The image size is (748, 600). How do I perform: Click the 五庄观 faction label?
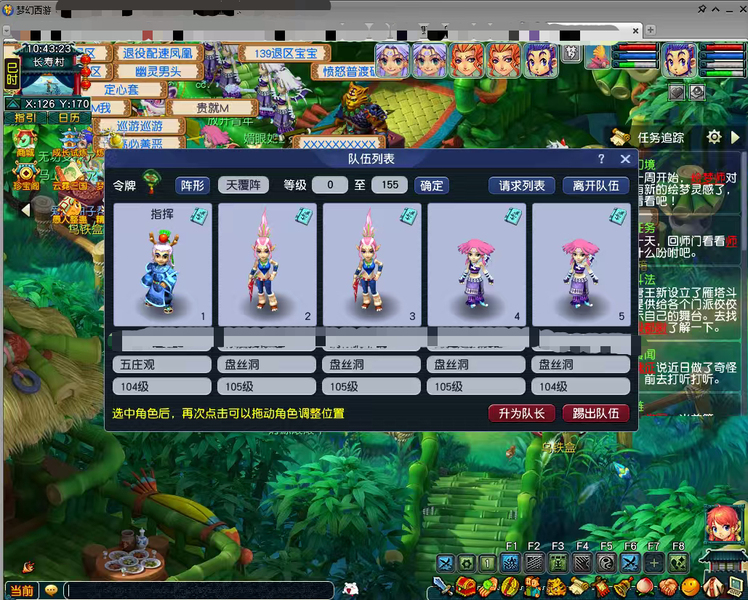click(x=162, y=364)
